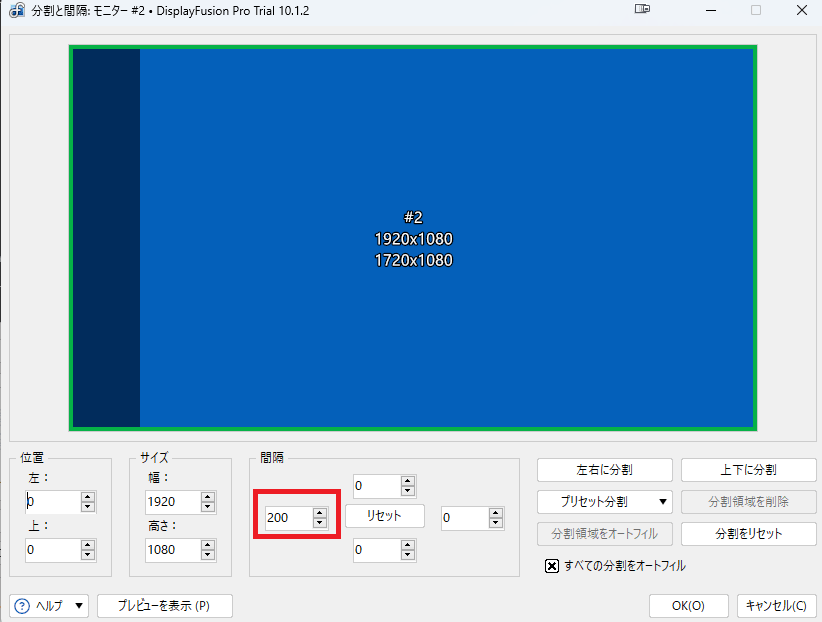
Task: Increase the left padding 200 with up arrow
Action: coord(320,512)
